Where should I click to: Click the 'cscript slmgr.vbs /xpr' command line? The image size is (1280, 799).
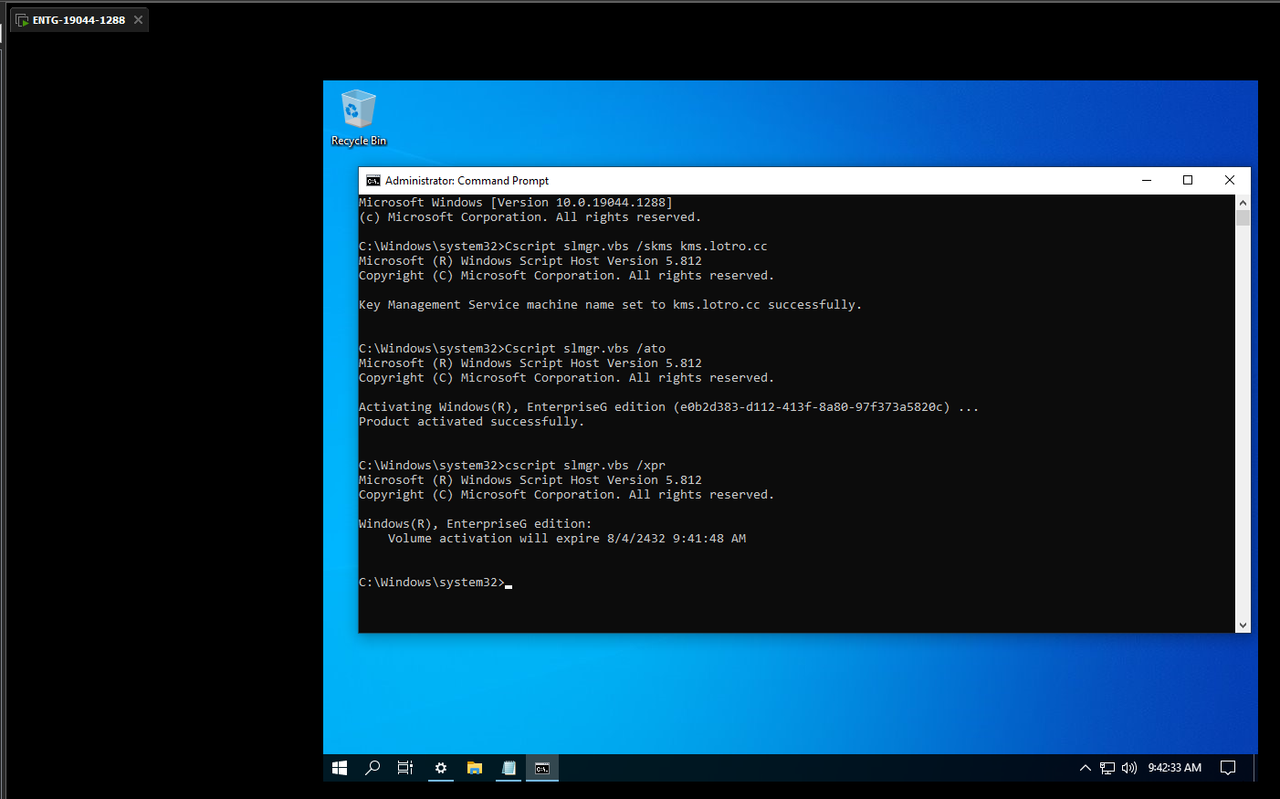point(585,466)
